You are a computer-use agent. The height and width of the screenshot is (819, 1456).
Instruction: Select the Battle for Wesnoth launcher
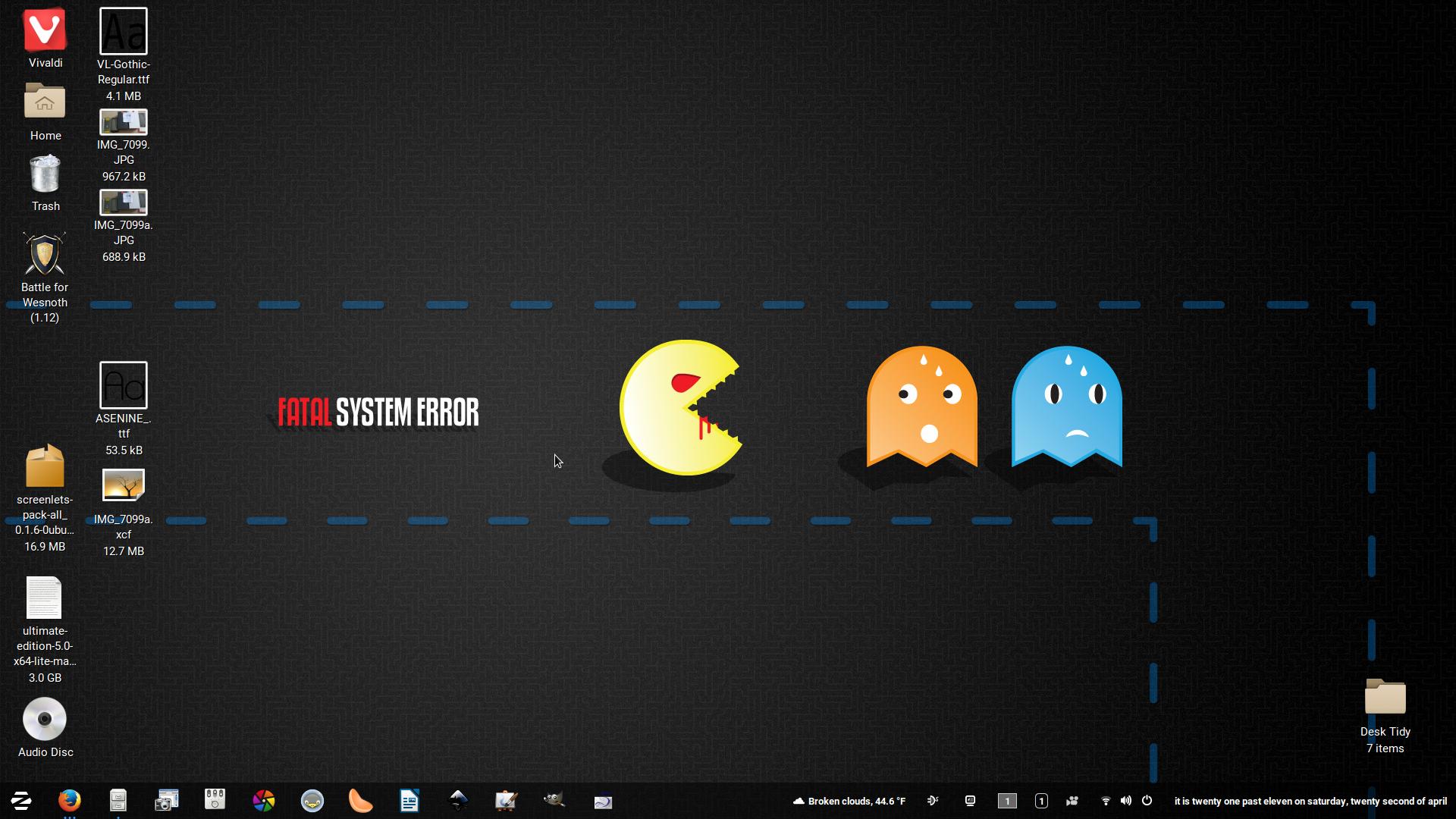tap(45, 255)
